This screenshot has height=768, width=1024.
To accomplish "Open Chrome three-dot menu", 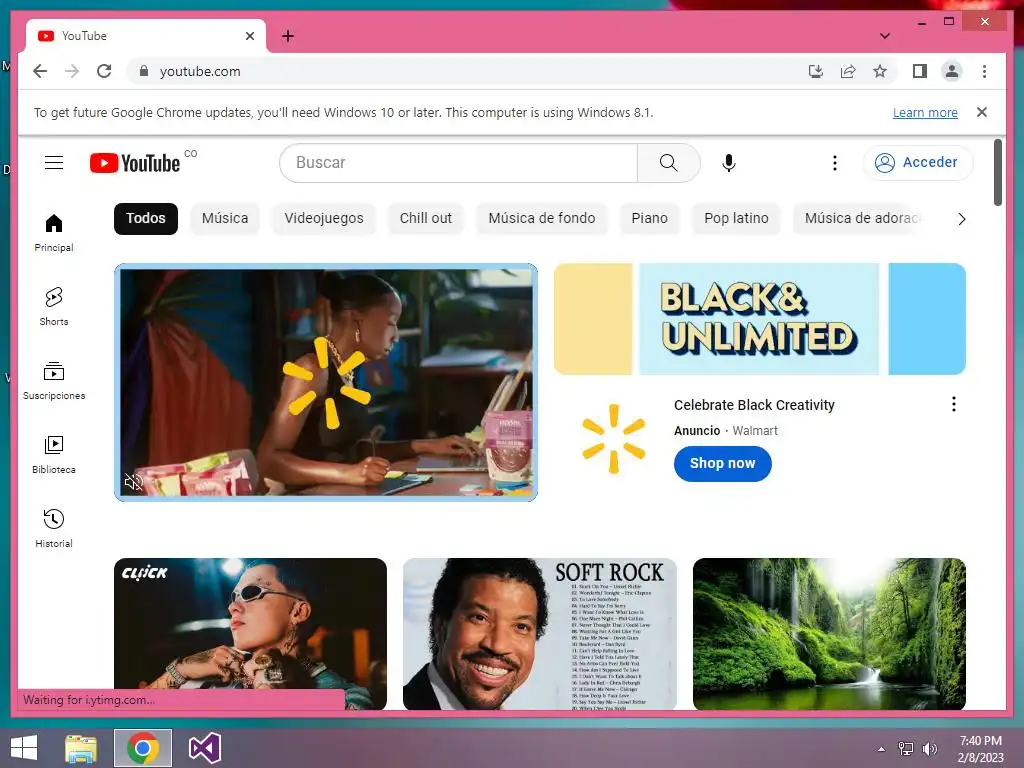I will click(x=984, y=71).
